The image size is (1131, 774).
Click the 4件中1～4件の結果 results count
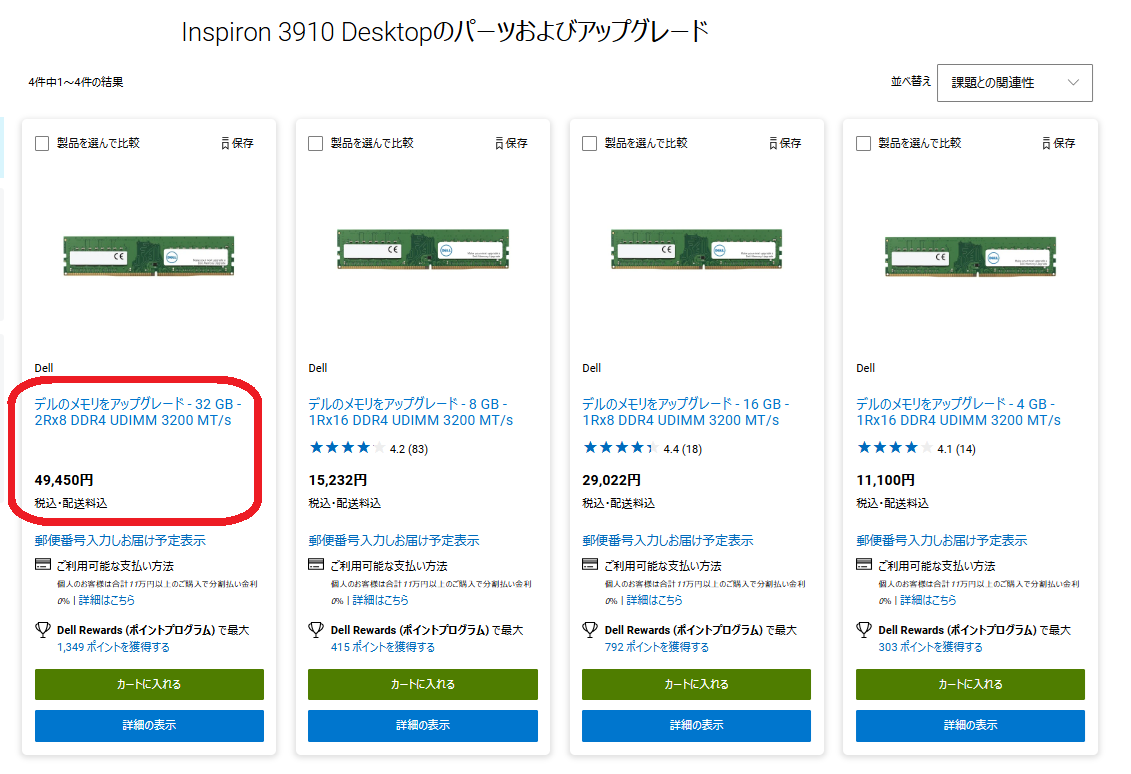click(x=76, y=82)
